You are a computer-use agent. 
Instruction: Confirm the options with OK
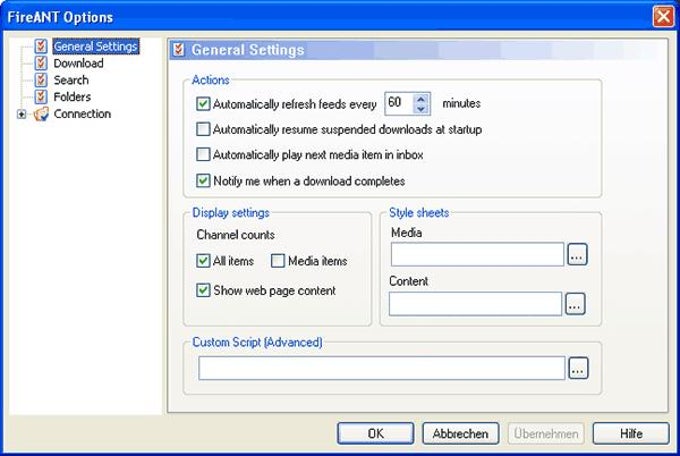[x=376, y=433]
